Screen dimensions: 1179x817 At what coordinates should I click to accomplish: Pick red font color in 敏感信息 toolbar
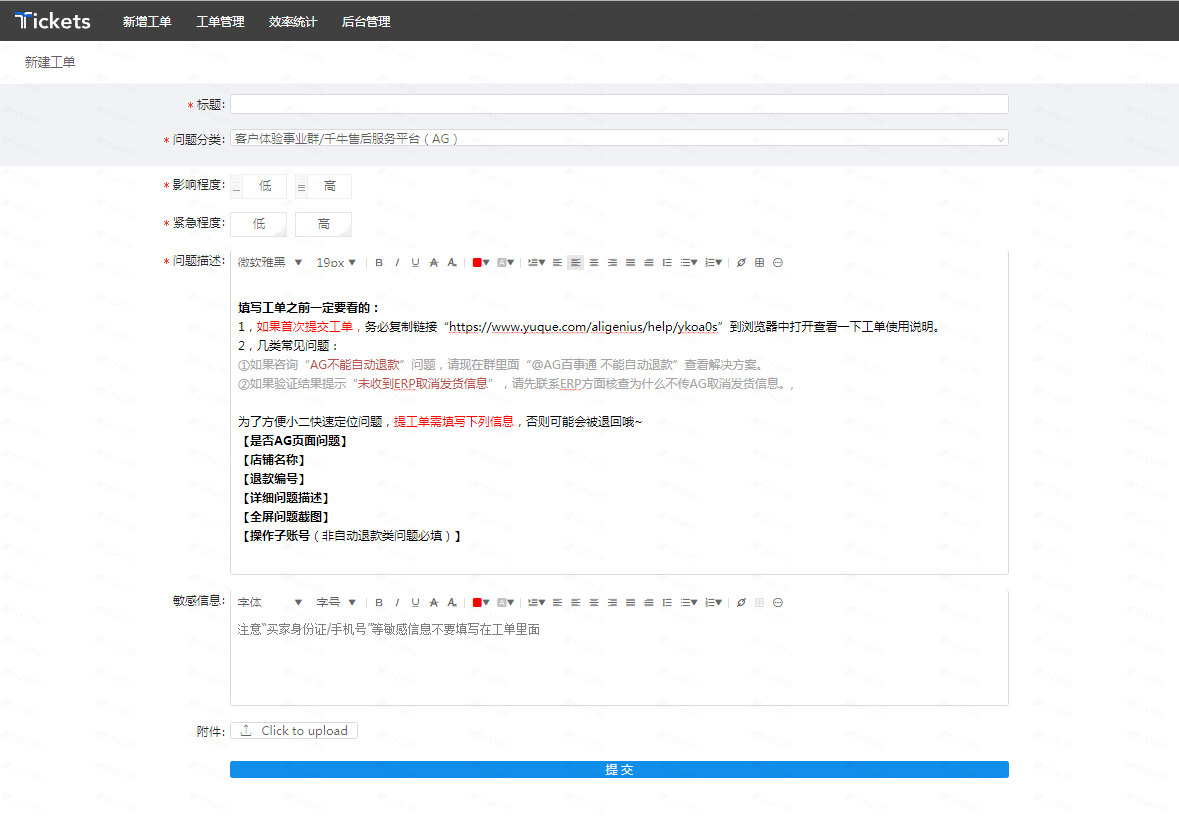(x=480, y=602)
